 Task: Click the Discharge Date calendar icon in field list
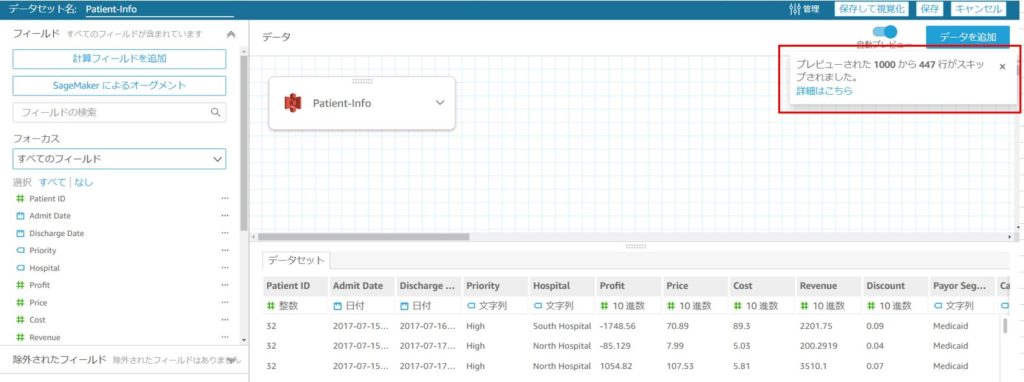tap(20, 233)
